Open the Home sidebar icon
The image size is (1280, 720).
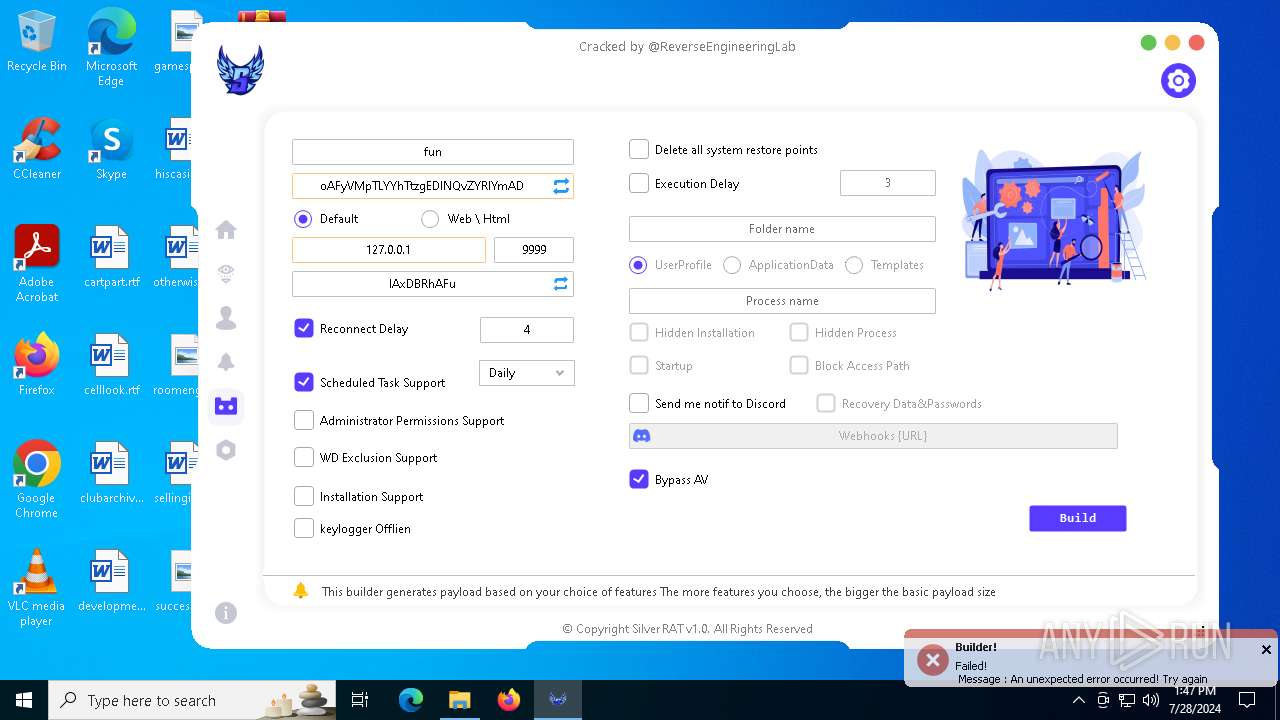pyautogui.click(x=226, y=230)
